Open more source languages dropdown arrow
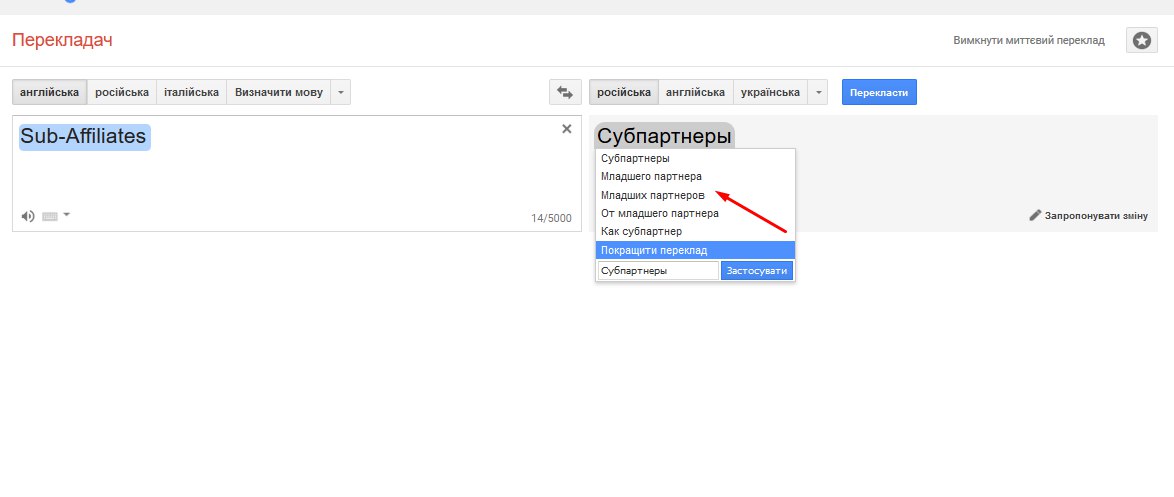 [x=341, y=93]
